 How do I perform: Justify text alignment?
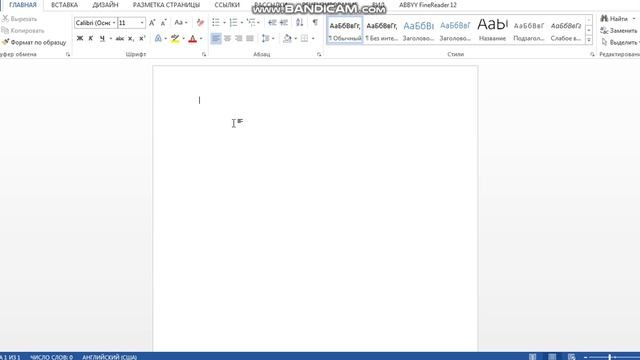(250, 38)
